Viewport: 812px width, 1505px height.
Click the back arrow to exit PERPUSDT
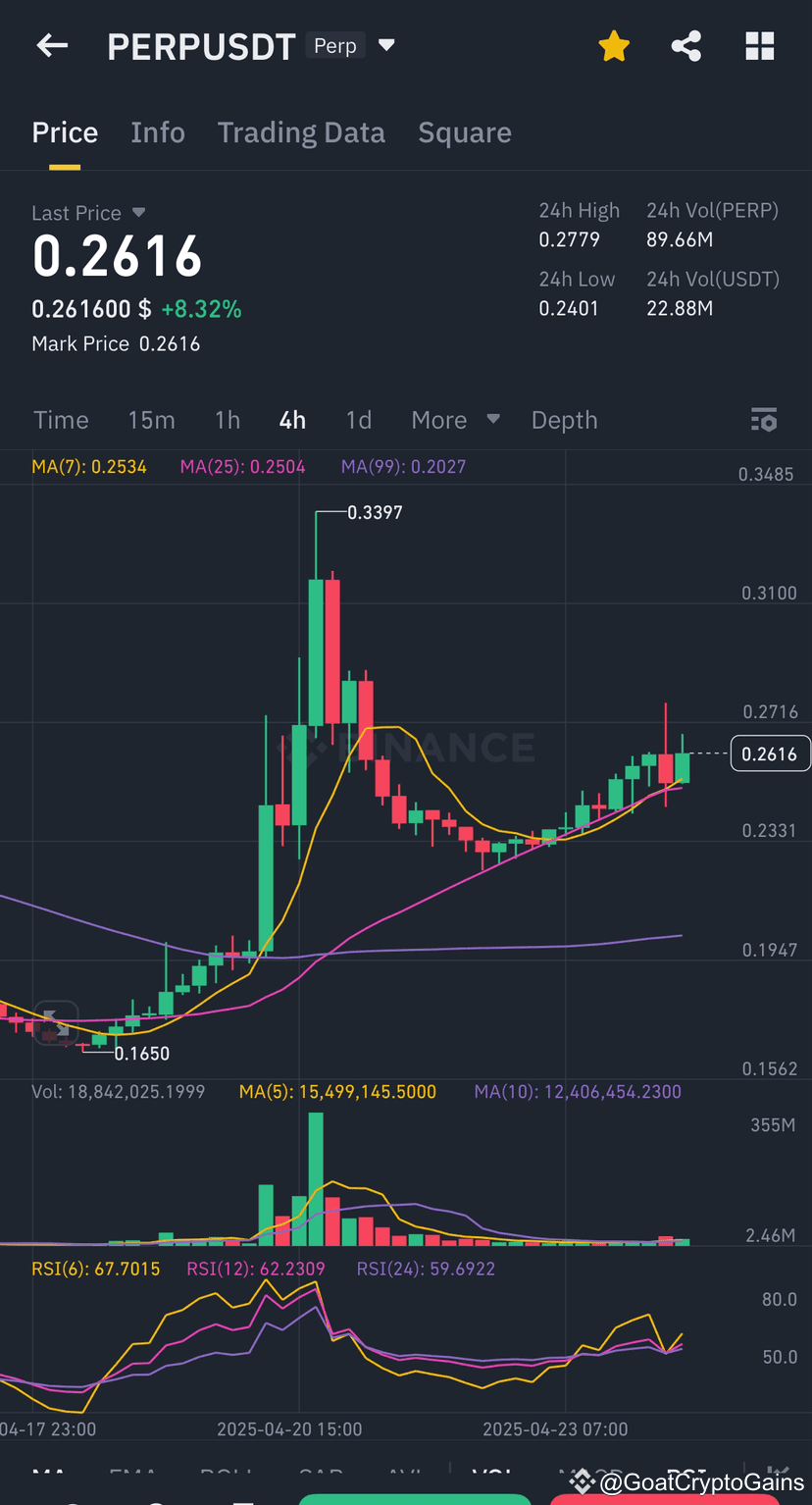tap(51, 45)
